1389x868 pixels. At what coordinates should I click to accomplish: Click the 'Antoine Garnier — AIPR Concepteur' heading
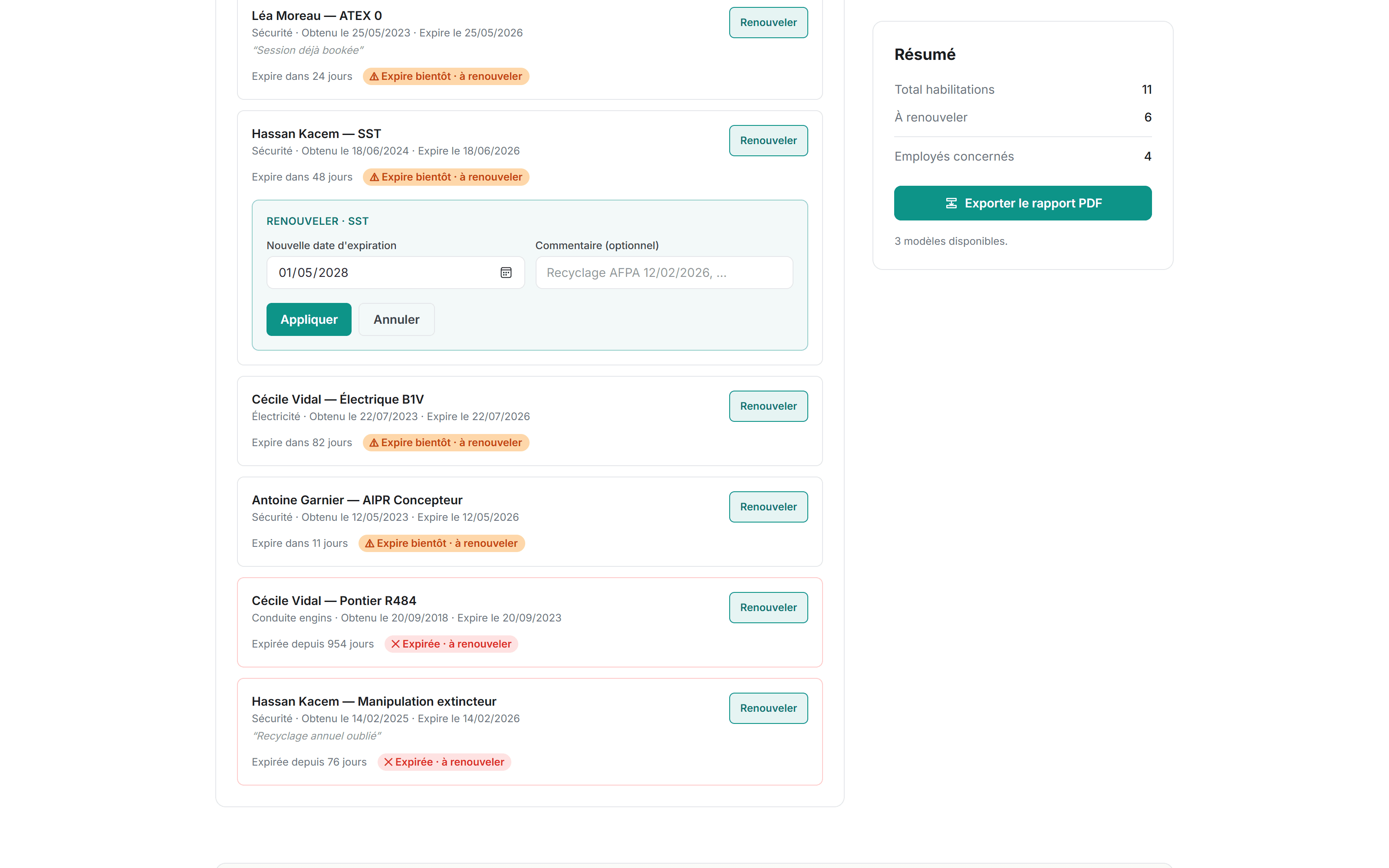click(357, 500)
